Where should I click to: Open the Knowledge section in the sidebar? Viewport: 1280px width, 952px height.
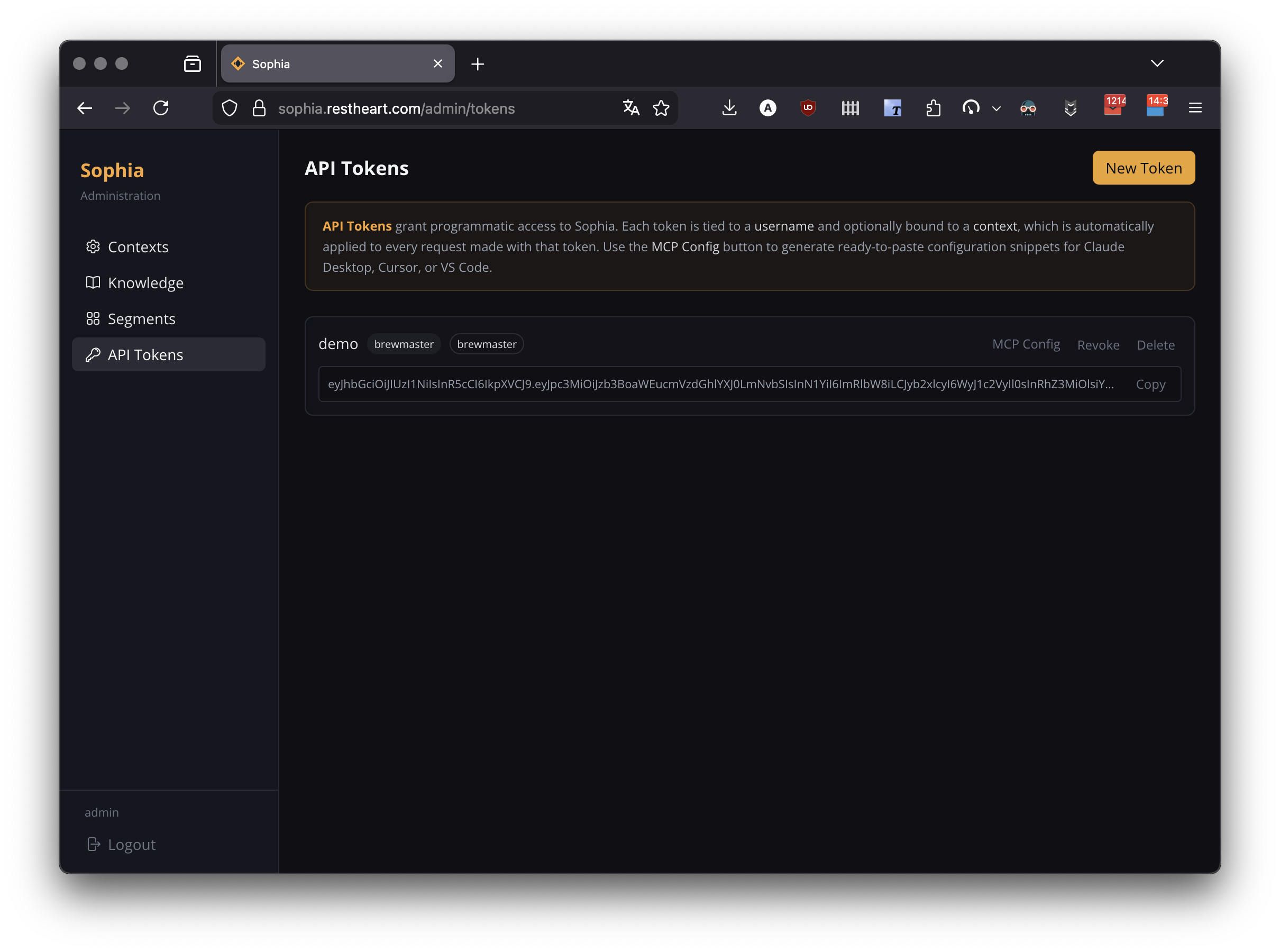click(x=145, y=283)
